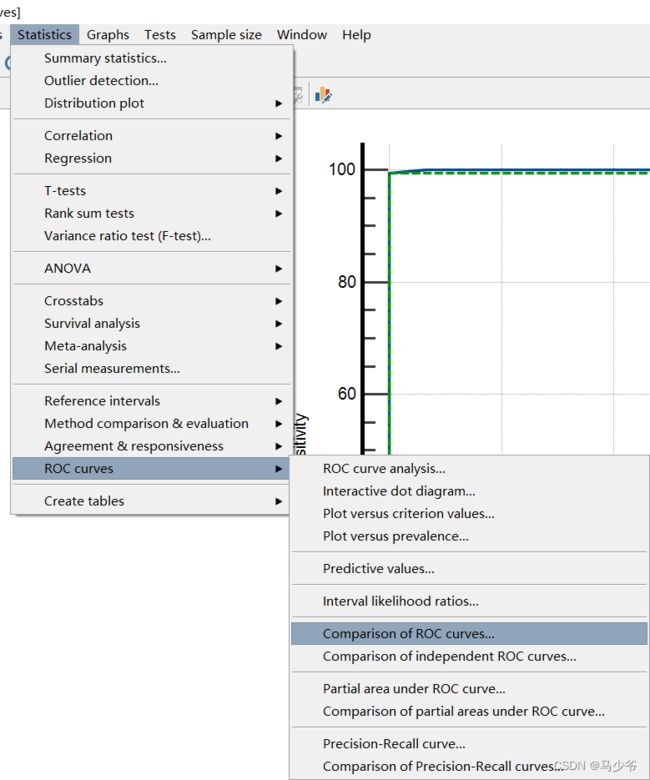Viewport: 650px width, 780px height.
Task: Expand the Meta-analysis submenu
Action: point(152,346)
